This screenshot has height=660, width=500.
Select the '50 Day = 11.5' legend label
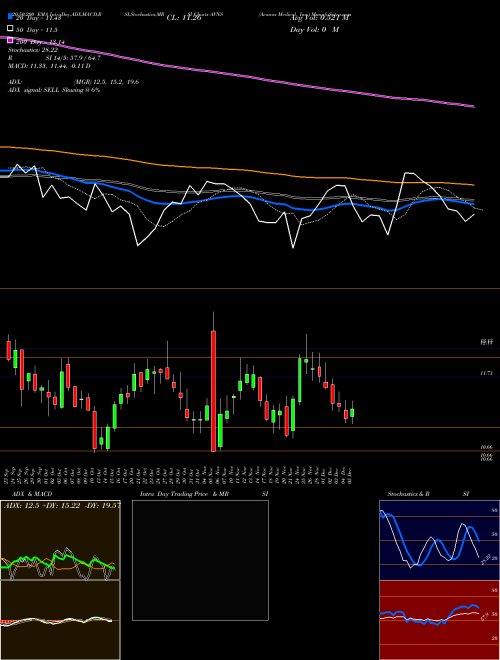coord(36,30)
